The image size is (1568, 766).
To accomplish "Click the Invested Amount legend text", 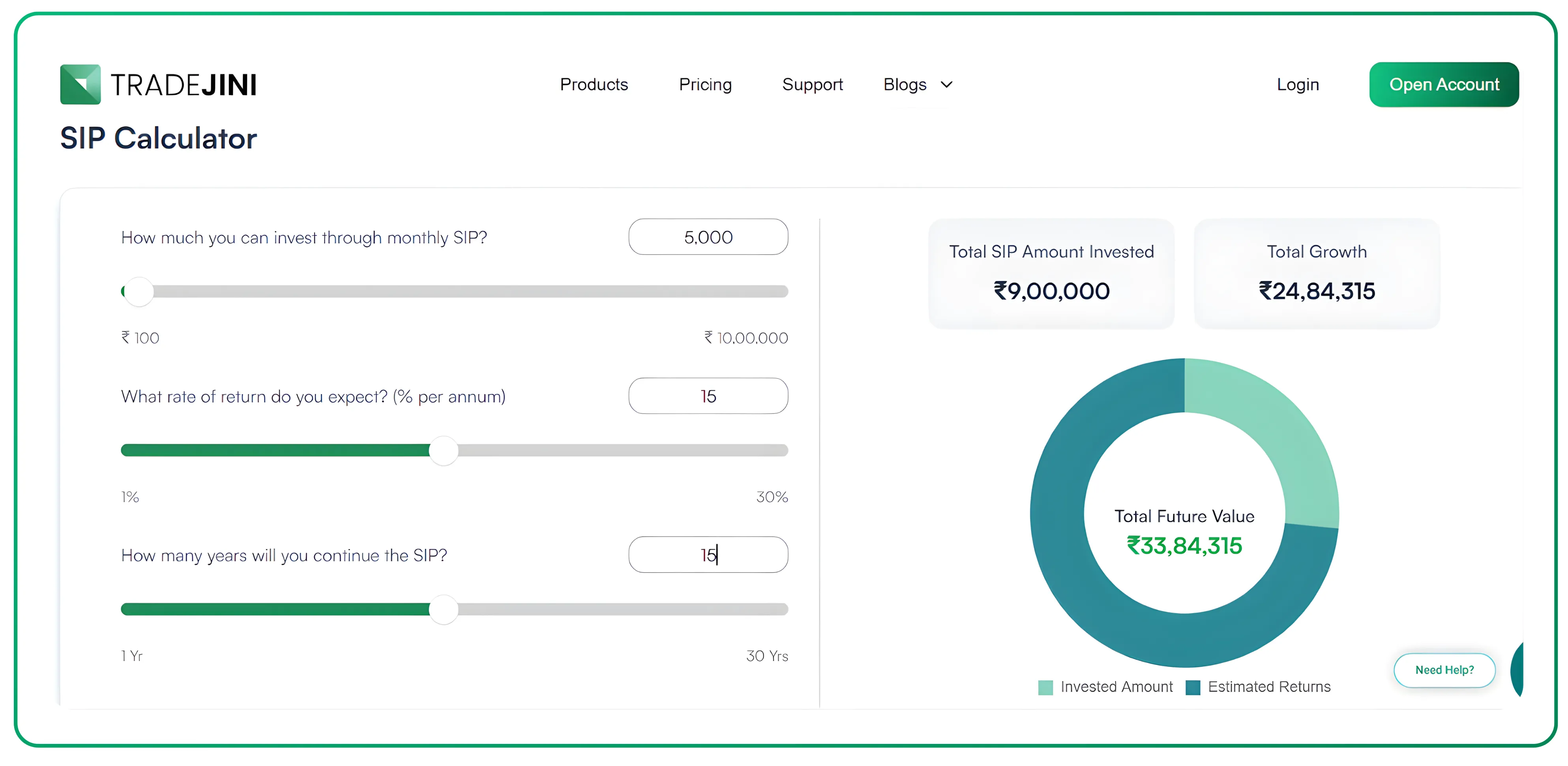I will click(x=1117, y=687).
